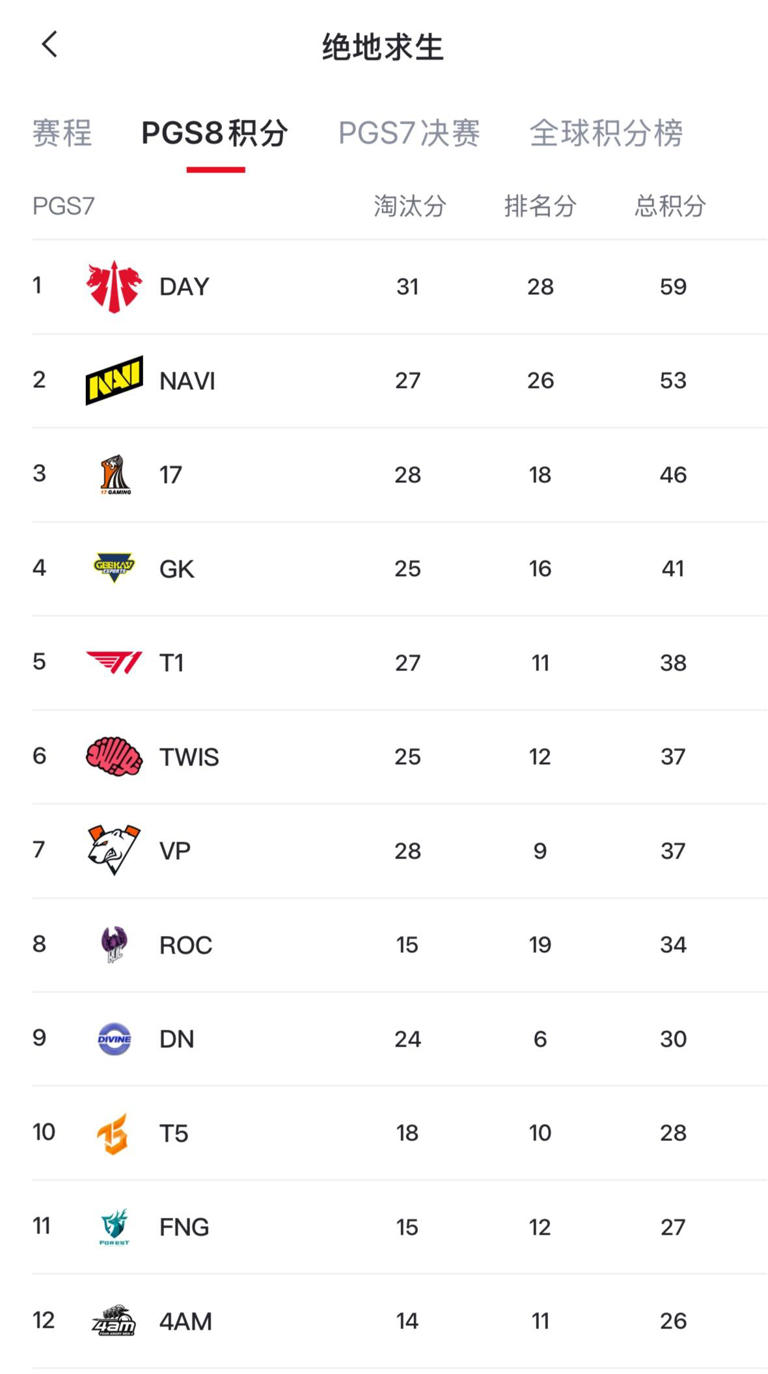768x1374 pixels.
Task: Click the 排名分 column header
Action: click(x=540, y=206)
